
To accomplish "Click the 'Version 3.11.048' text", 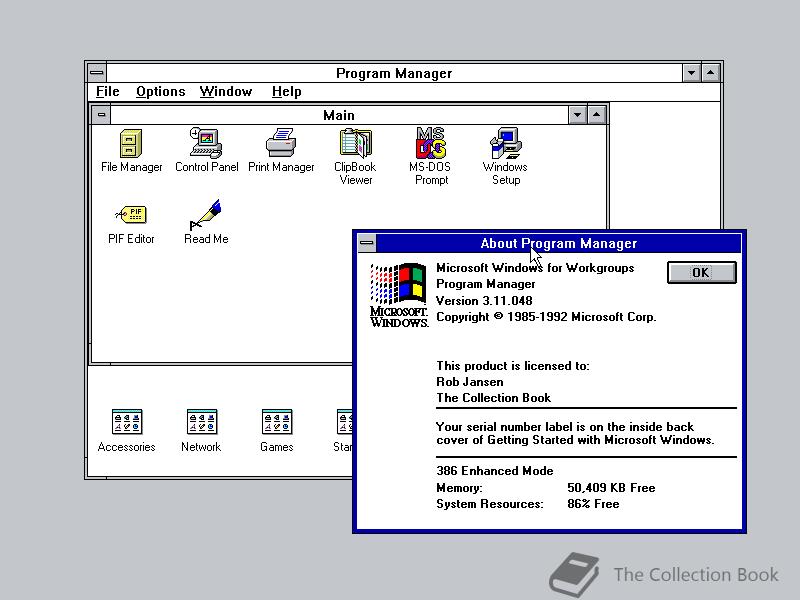I will tap(484, 301).
